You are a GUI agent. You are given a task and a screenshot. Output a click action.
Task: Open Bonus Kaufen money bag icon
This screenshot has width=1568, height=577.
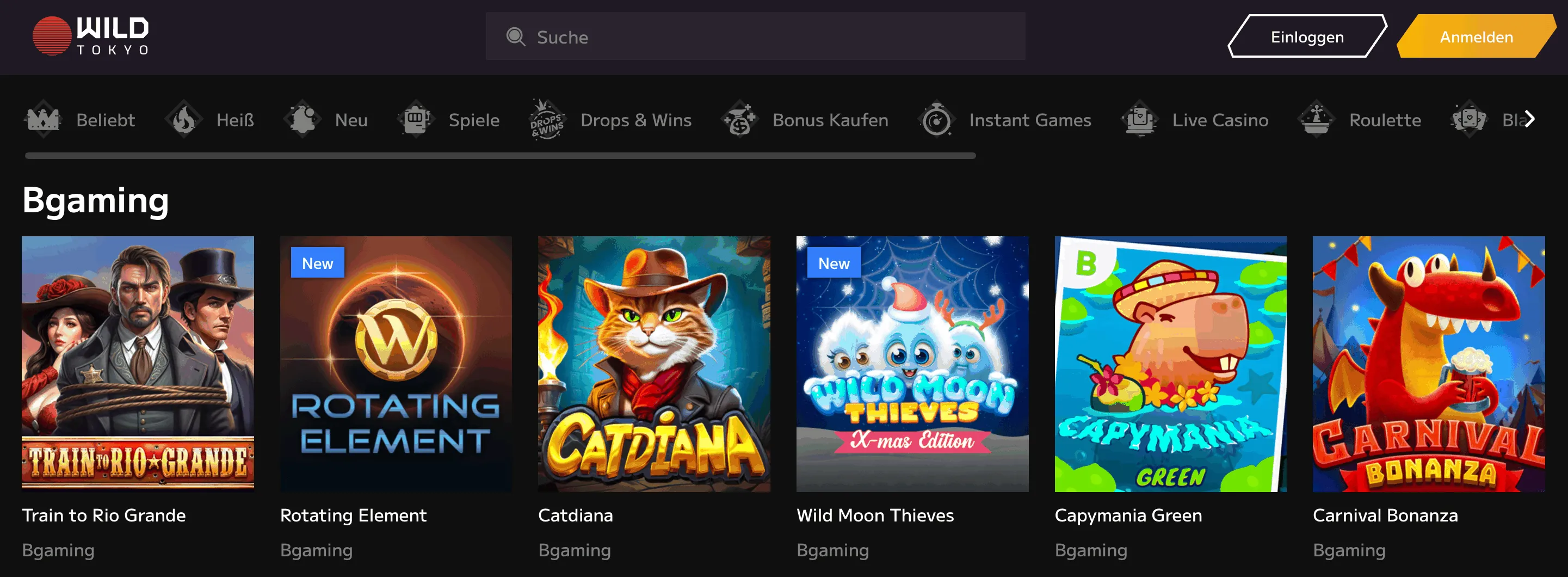[738, 119]
